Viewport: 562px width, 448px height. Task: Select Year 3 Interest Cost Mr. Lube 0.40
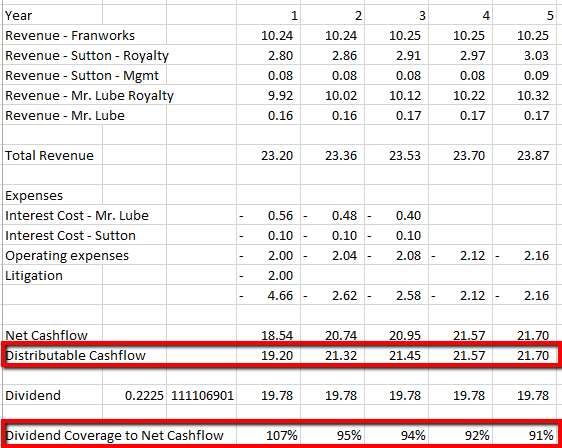(396, 215)
